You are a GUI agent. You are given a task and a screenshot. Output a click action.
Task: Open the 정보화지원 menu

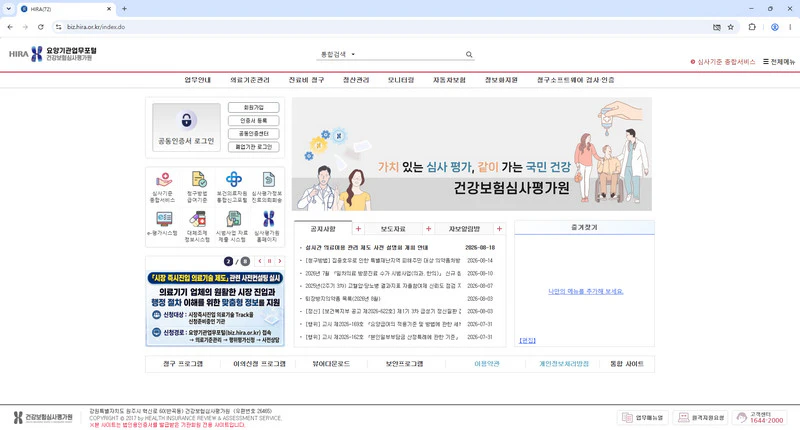[x=501, y=80]
